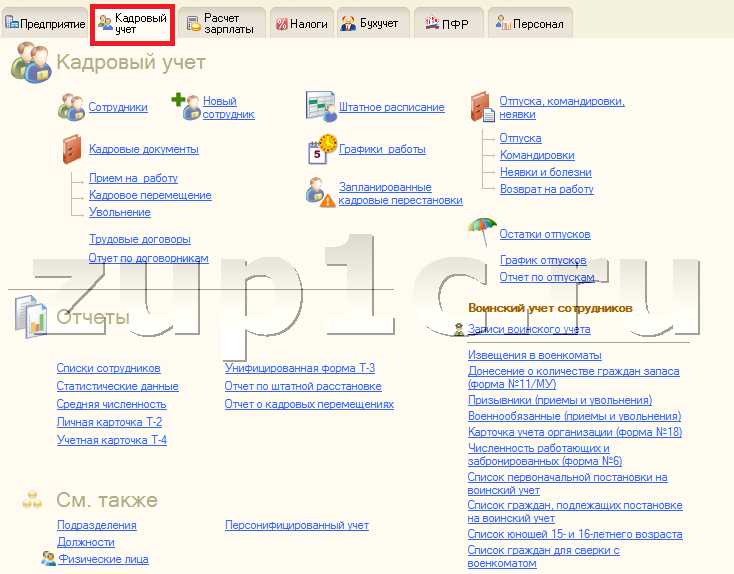Click the Новый сотрудник plus-person icon

pos(186,106)
